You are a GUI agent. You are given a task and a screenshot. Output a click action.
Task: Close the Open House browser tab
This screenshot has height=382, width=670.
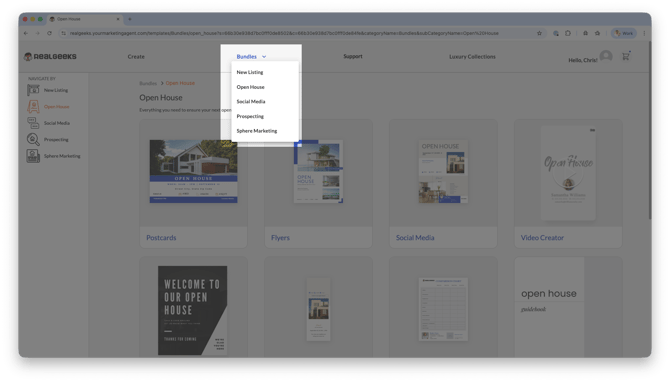118,19
